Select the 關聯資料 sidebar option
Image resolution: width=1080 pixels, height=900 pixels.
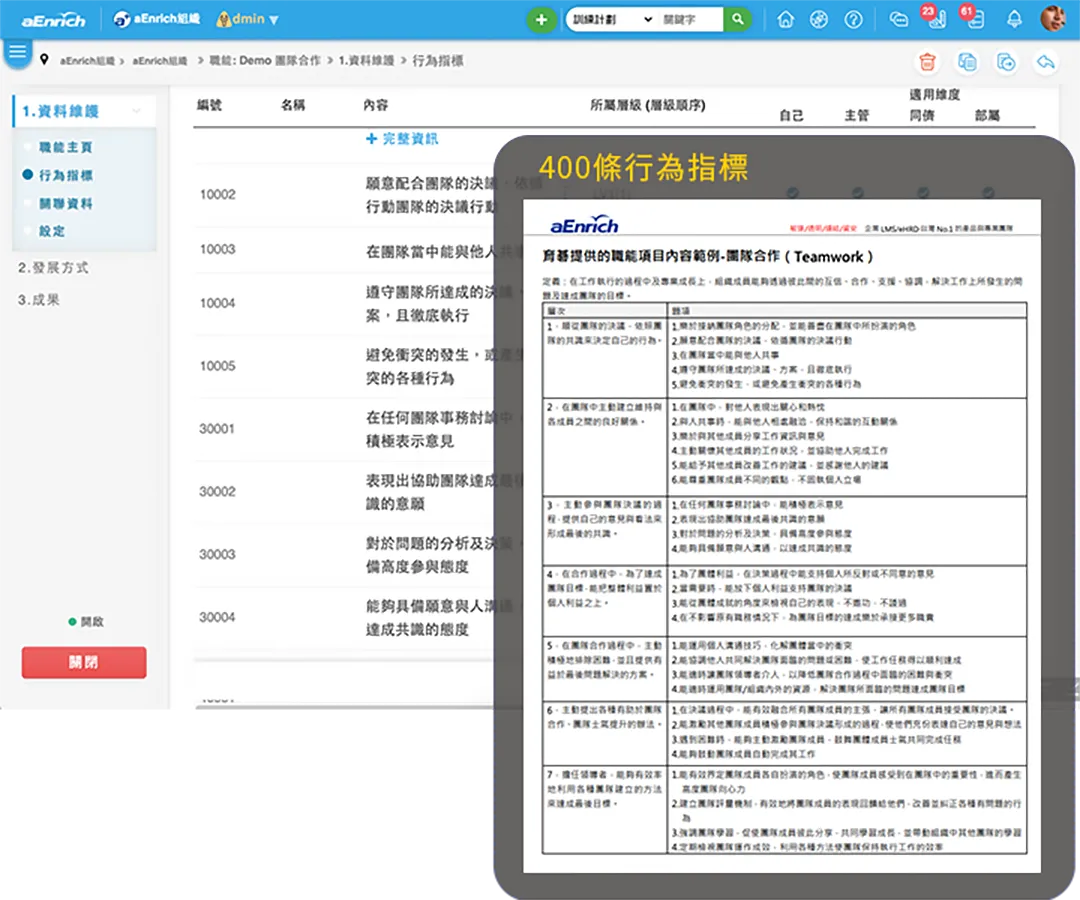pyautogui.click(x=65, y=203)
